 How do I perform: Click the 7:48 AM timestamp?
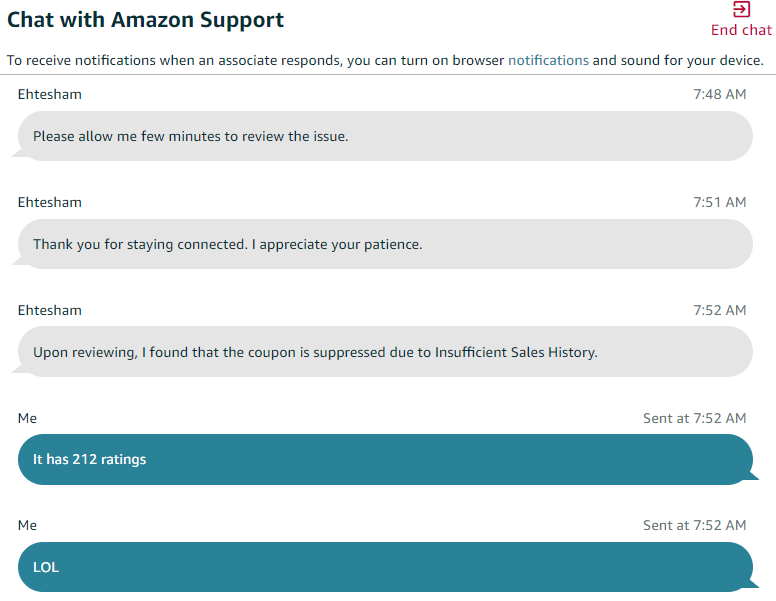720,94
